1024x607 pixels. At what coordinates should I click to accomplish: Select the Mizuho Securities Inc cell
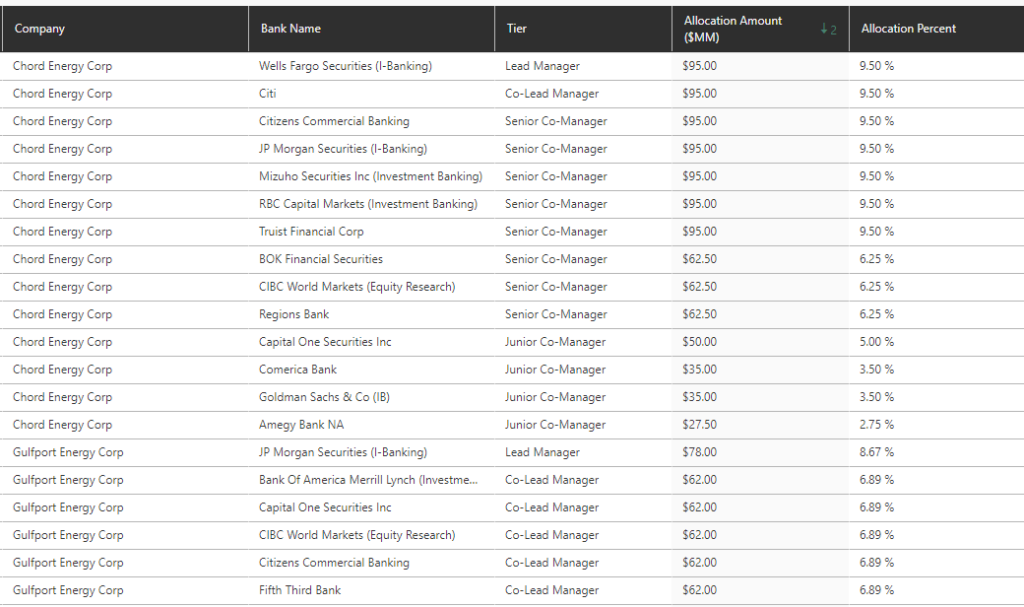coord(370,177)
